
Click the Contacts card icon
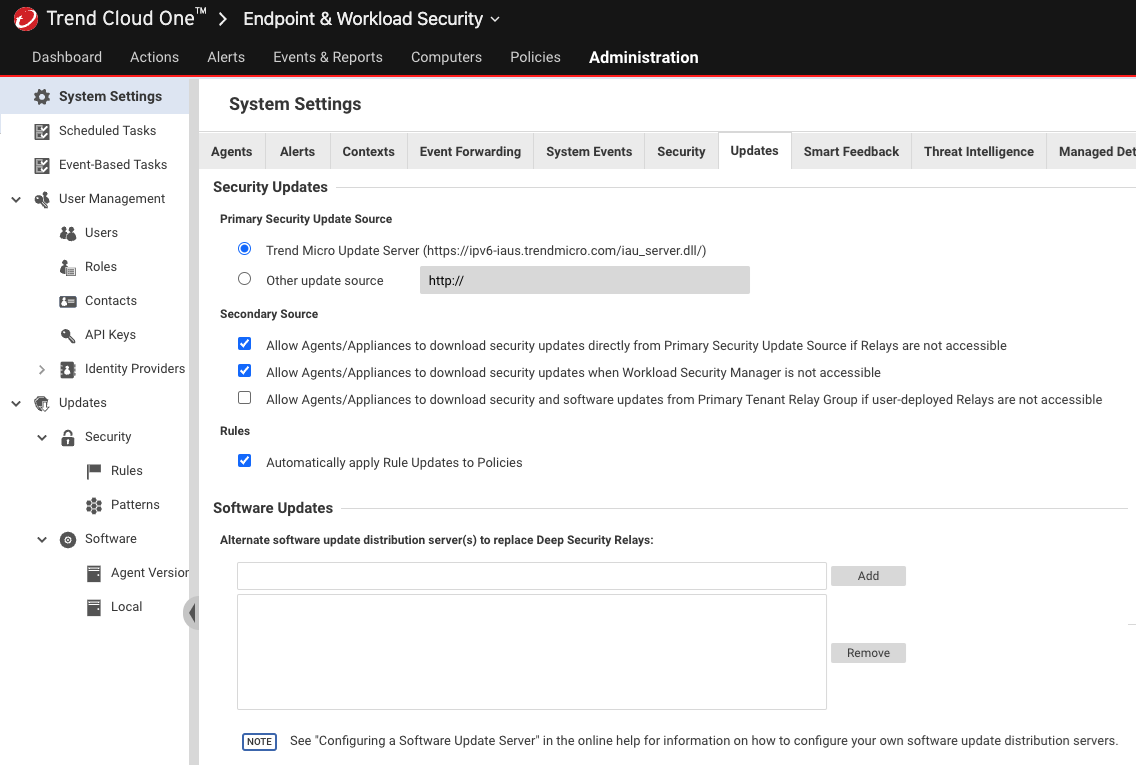click(x=68, y=301)
